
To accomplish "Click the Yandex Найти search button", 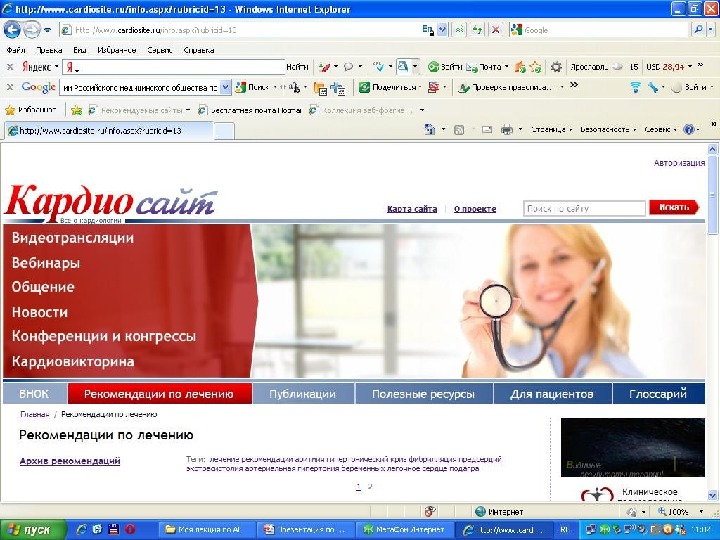I will coord(297,67).
